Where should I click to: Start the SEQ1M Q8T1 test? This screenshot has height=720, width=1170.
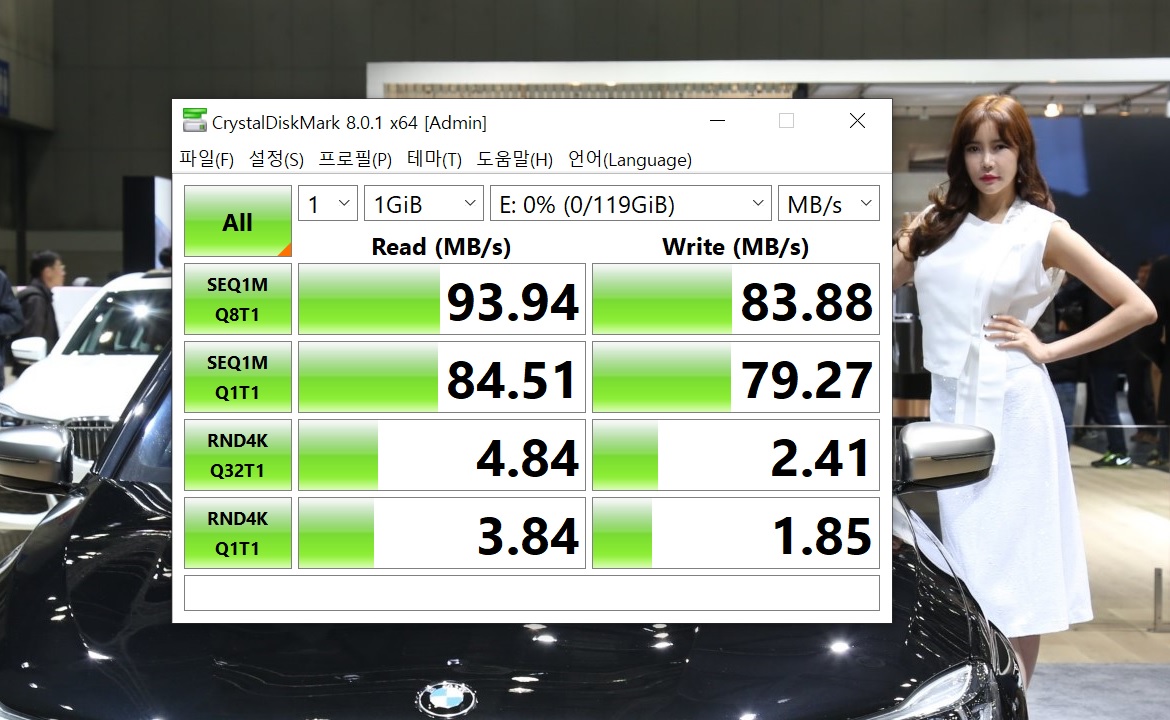tap(237, 299)
